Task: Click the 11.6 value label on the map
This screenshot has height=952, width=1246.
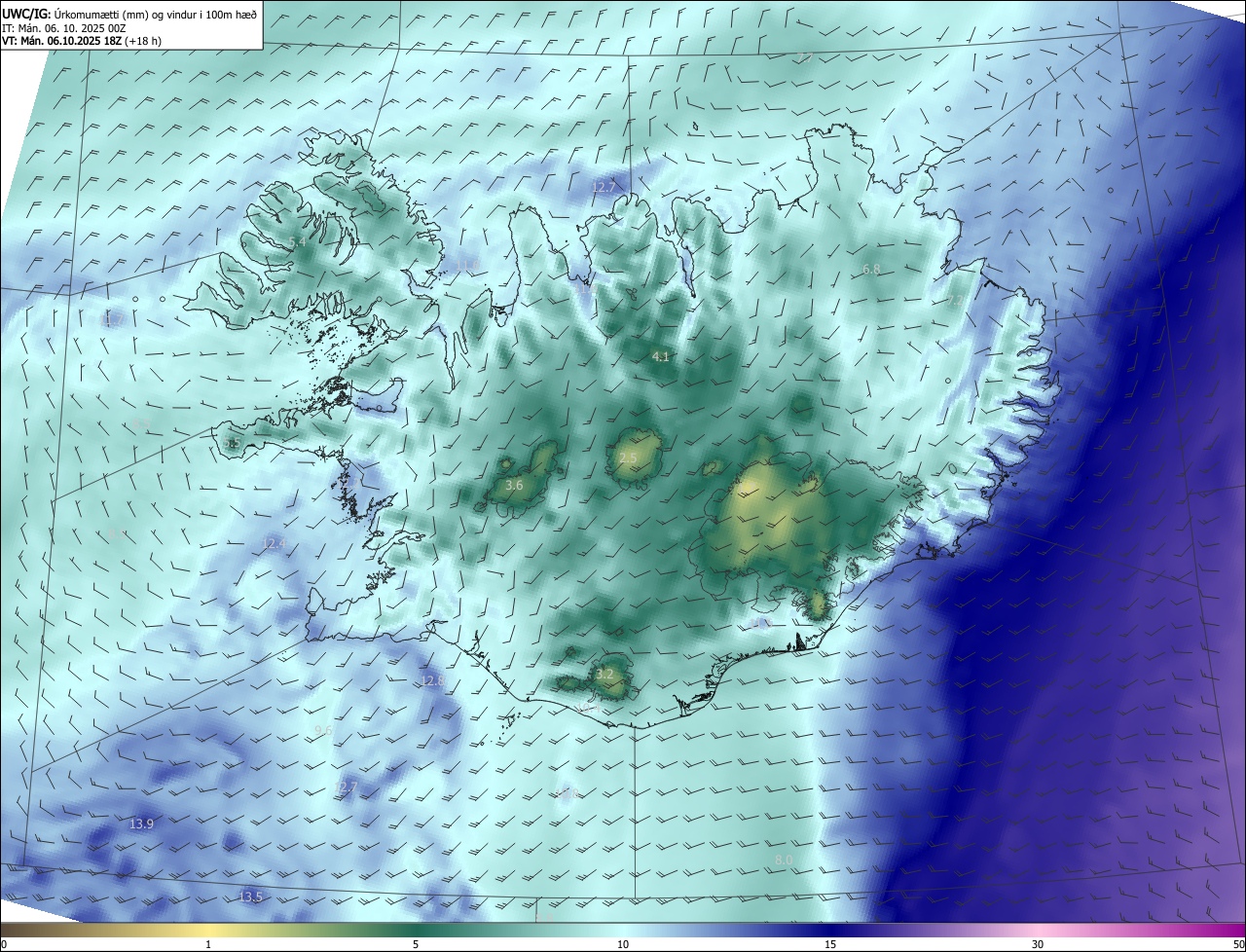Action: 466,265
